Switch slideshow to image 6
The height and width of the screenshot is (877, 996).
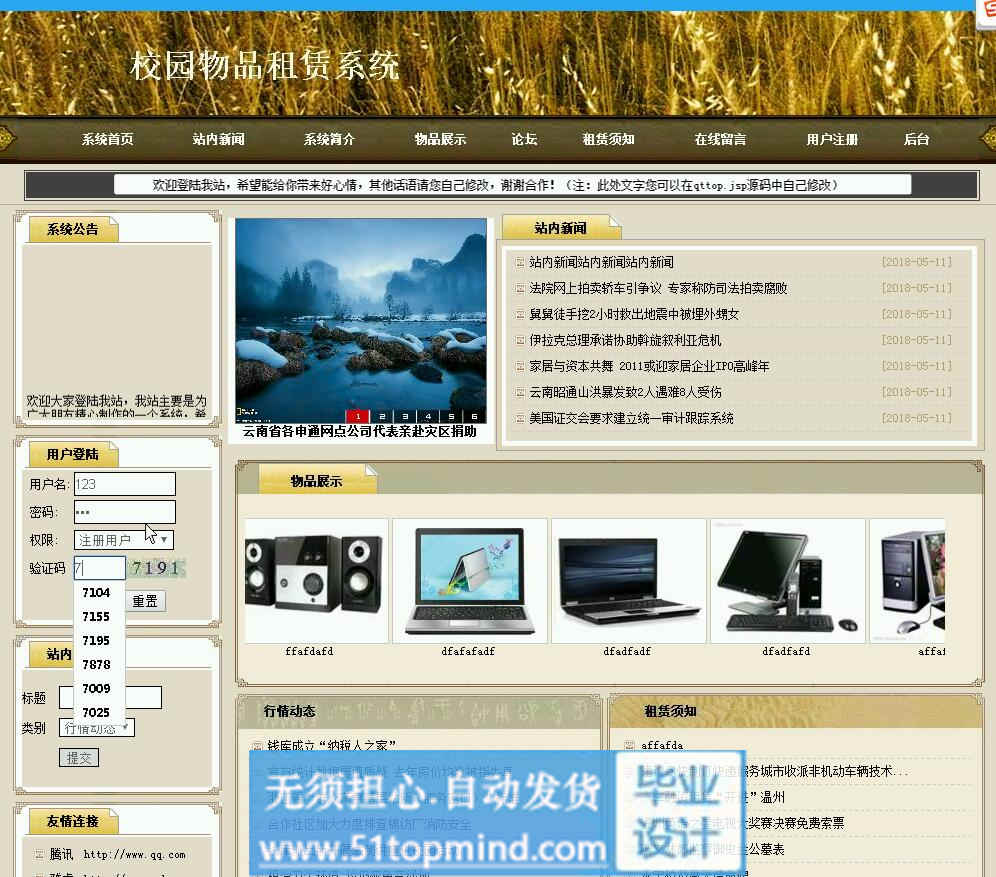coord(474,417)
